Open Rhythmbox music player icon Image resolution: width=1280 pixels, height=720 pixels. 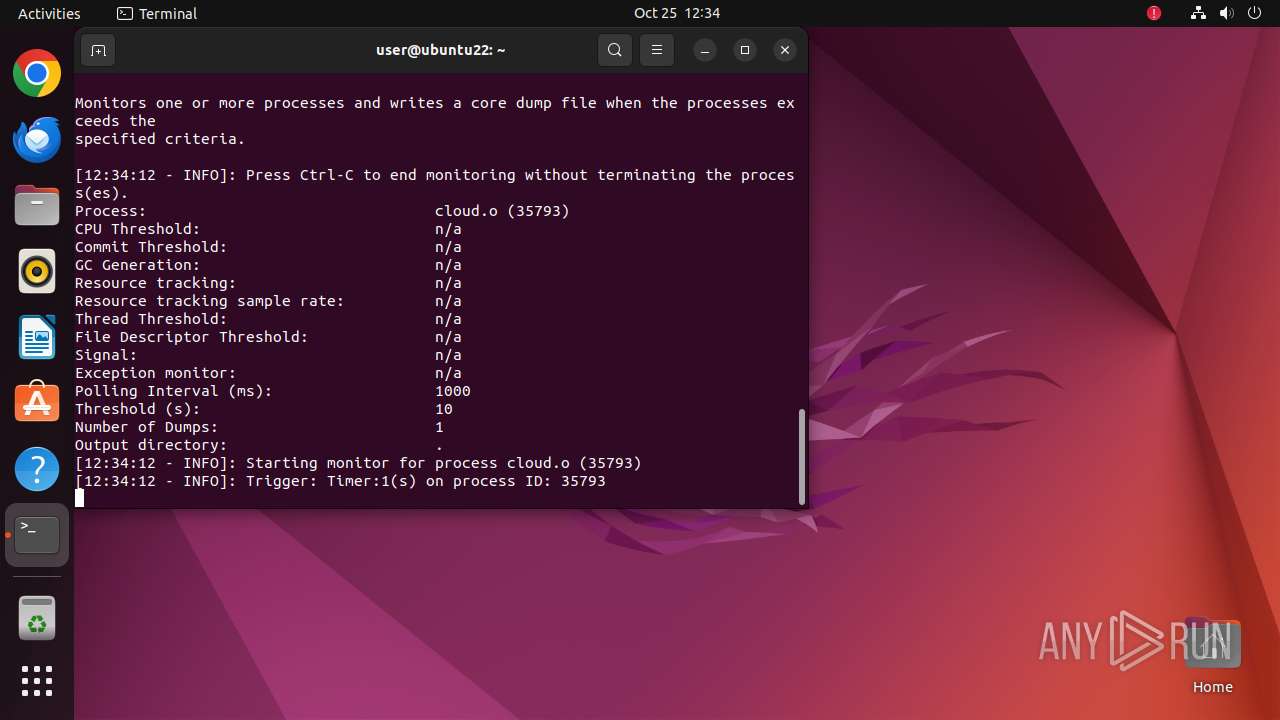pos(37,271)
